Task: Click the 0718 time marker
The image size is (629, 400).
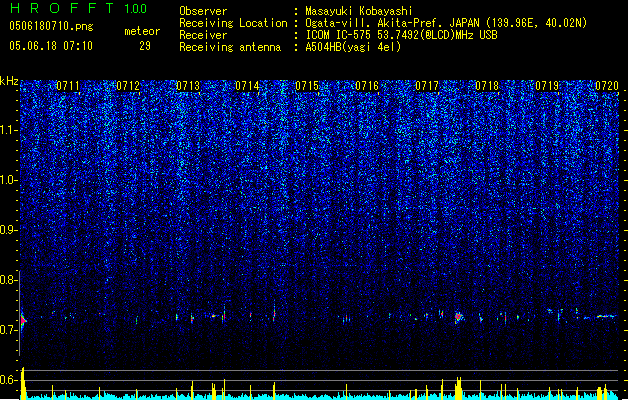Action: point(487,86)
